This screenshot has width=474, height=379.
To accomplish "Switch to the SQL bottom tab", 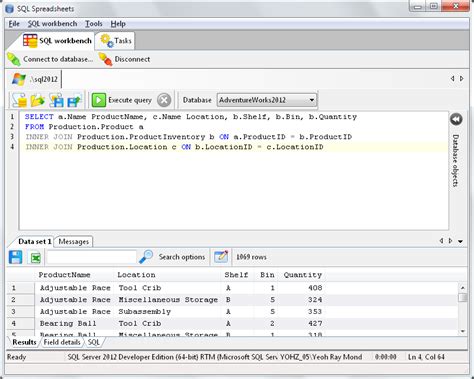I will (94, 342).
